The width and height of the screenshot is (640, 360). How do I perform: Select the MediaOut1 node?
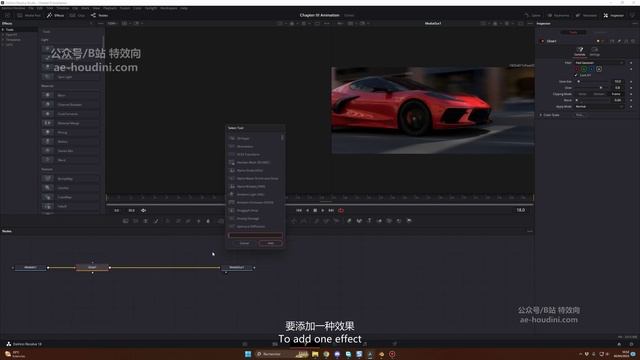tap(237, 267)
